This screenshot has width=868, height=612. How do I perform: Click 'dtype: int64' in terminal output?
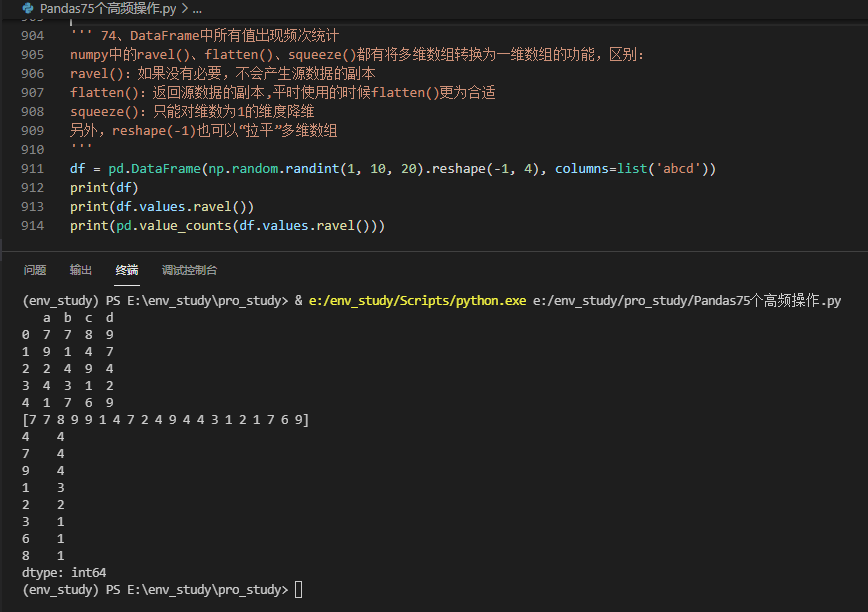pos(64,573)
